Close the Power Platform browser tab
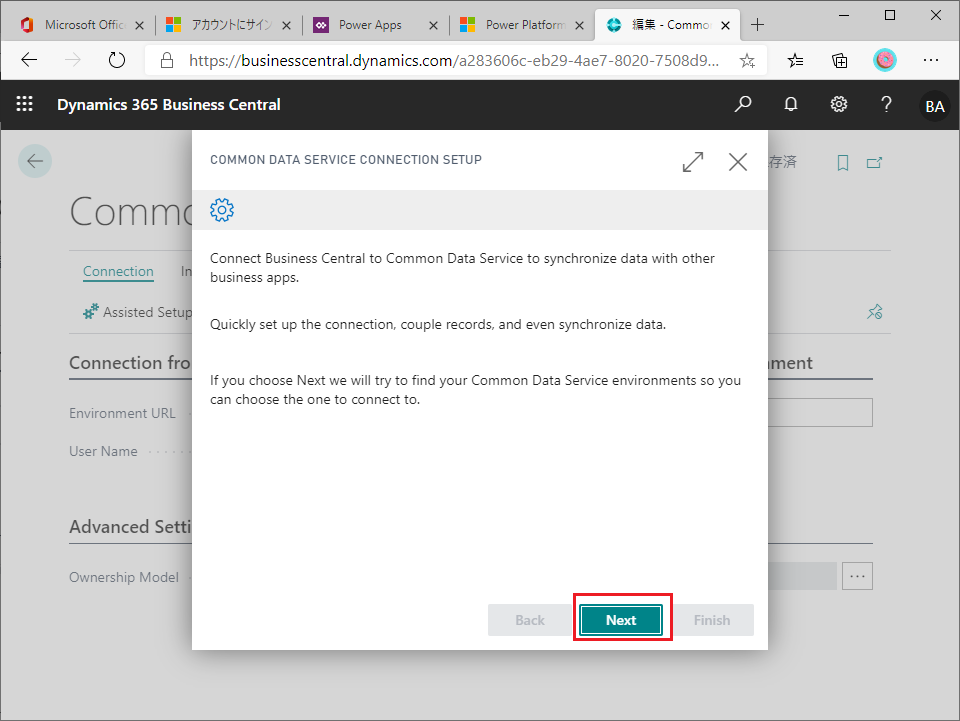Screen dimensions: 960x721 579,25
